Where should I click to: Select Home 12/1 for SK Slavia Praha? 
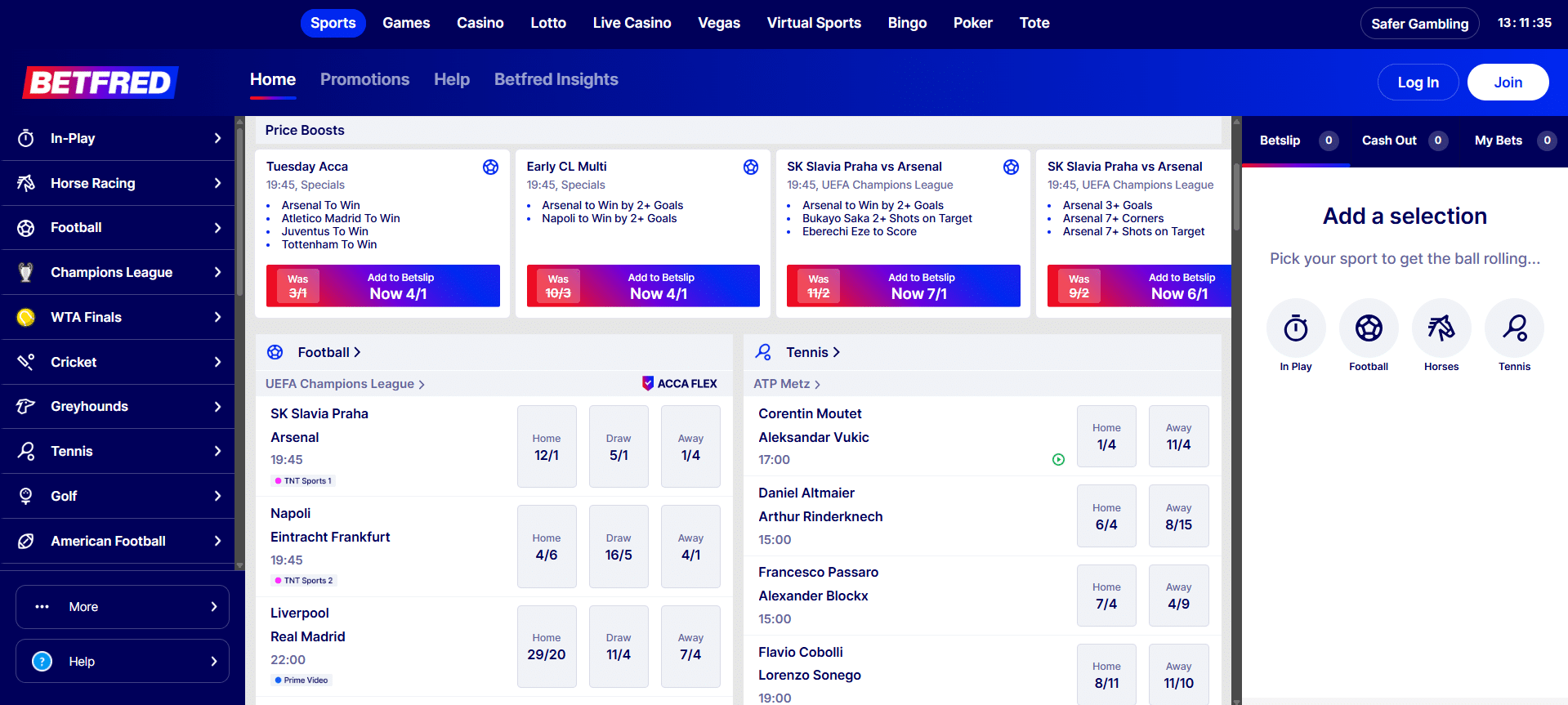point(547,447)
